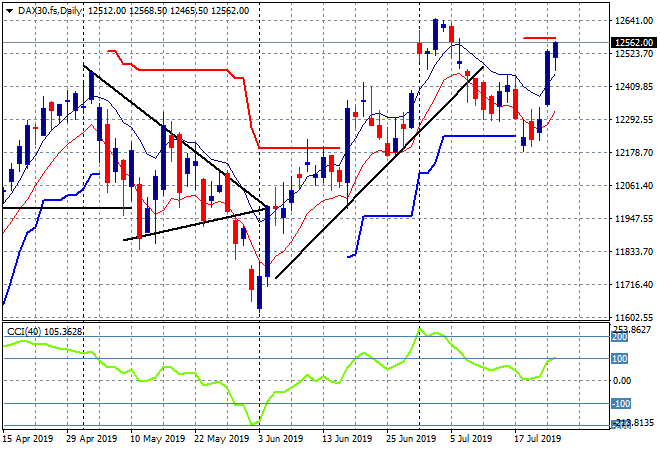Open the DAX30.fs chart dropdown triangle
This screenshot has width=660, height=450.
9,11
